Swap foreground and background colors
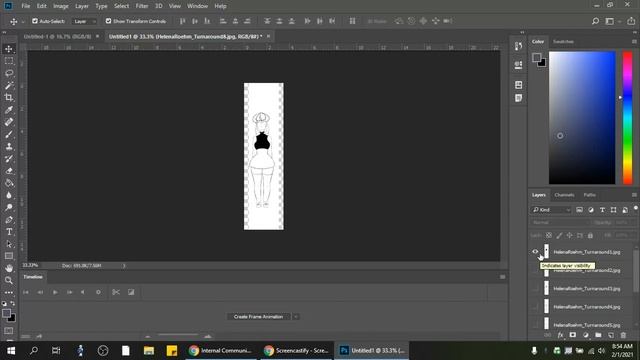The image size is (640, 360). 13,303
